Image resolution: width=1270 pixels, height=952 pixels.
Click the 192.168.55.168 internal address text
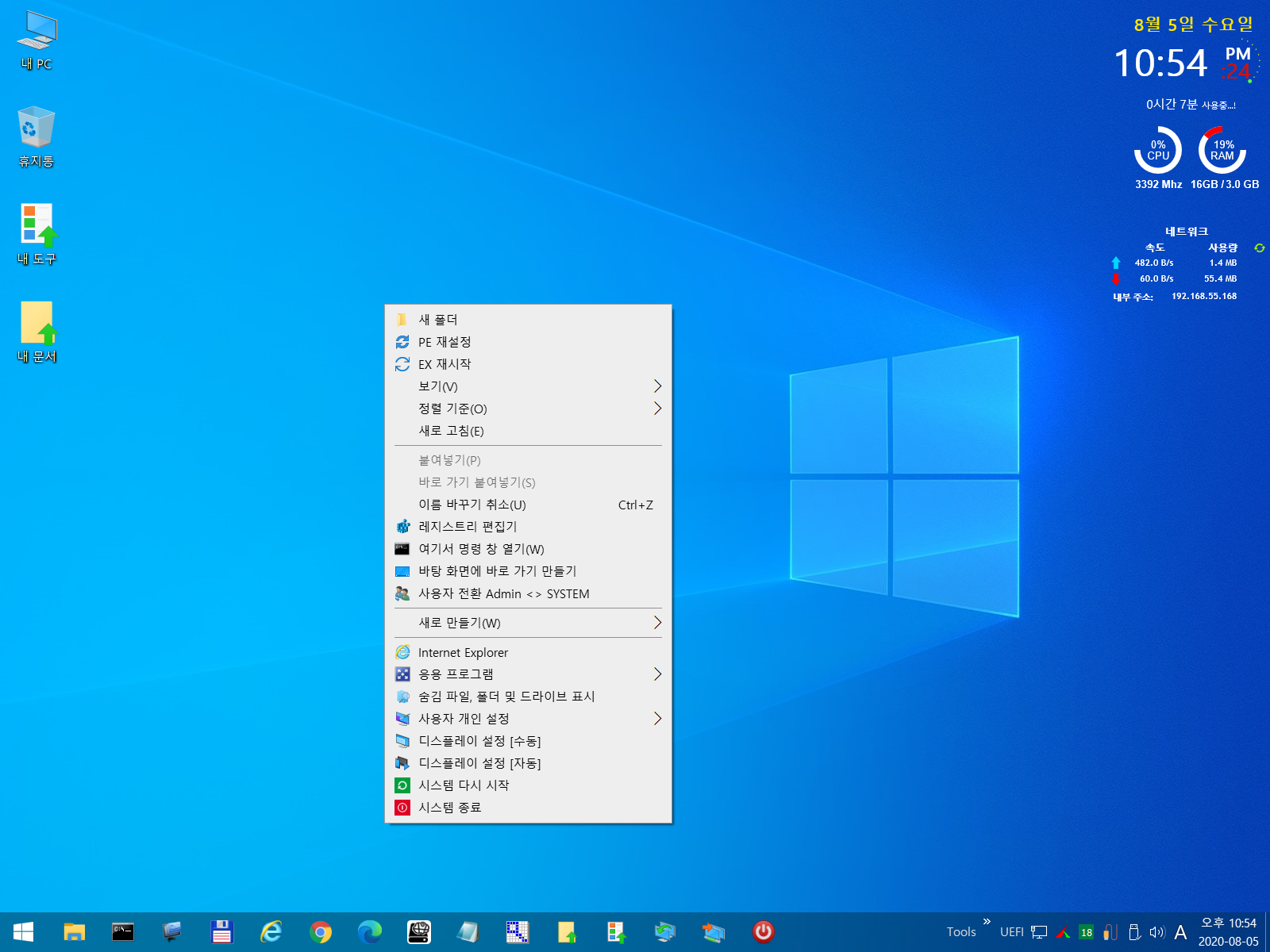click(1204, 296)
